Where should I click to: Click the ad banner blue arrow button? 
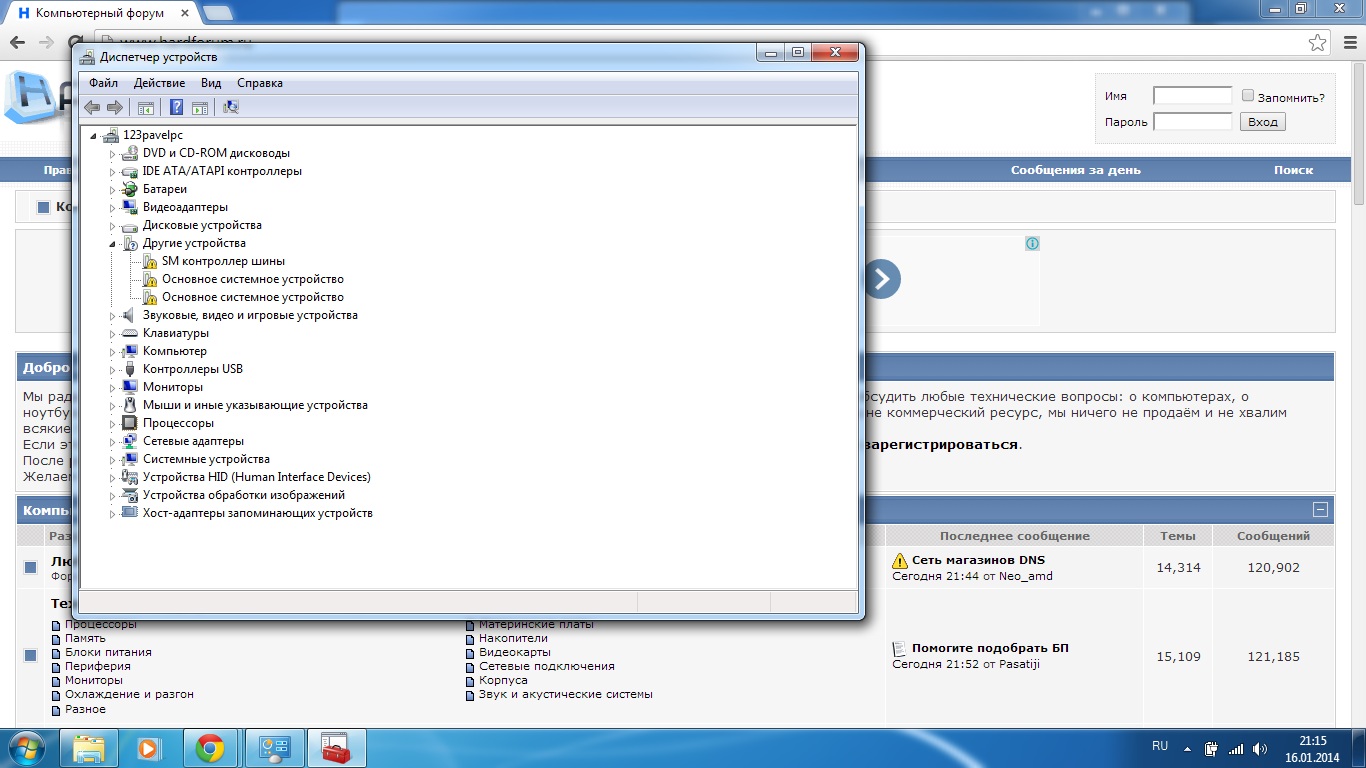coord(881,279)
